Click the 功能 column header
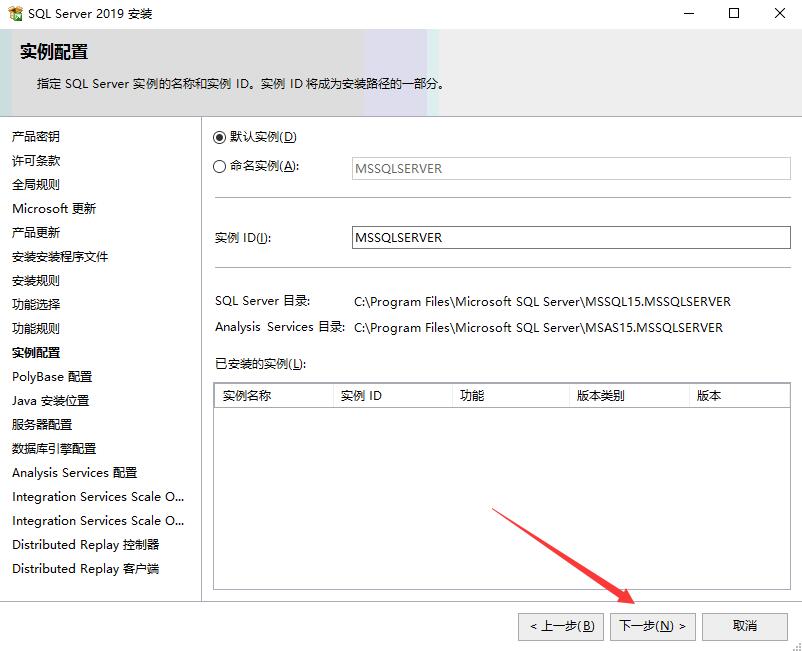 [x=510, y=395]
